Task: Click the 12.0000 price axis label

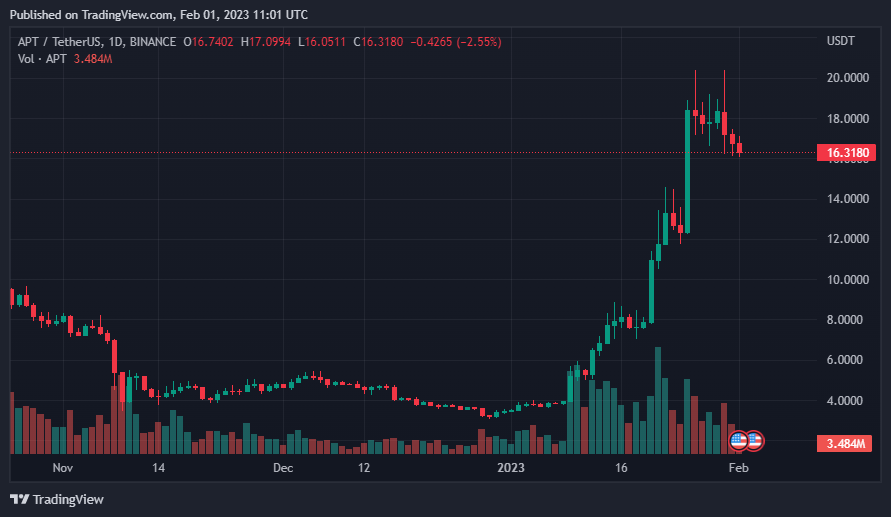Action: [847, 239]
